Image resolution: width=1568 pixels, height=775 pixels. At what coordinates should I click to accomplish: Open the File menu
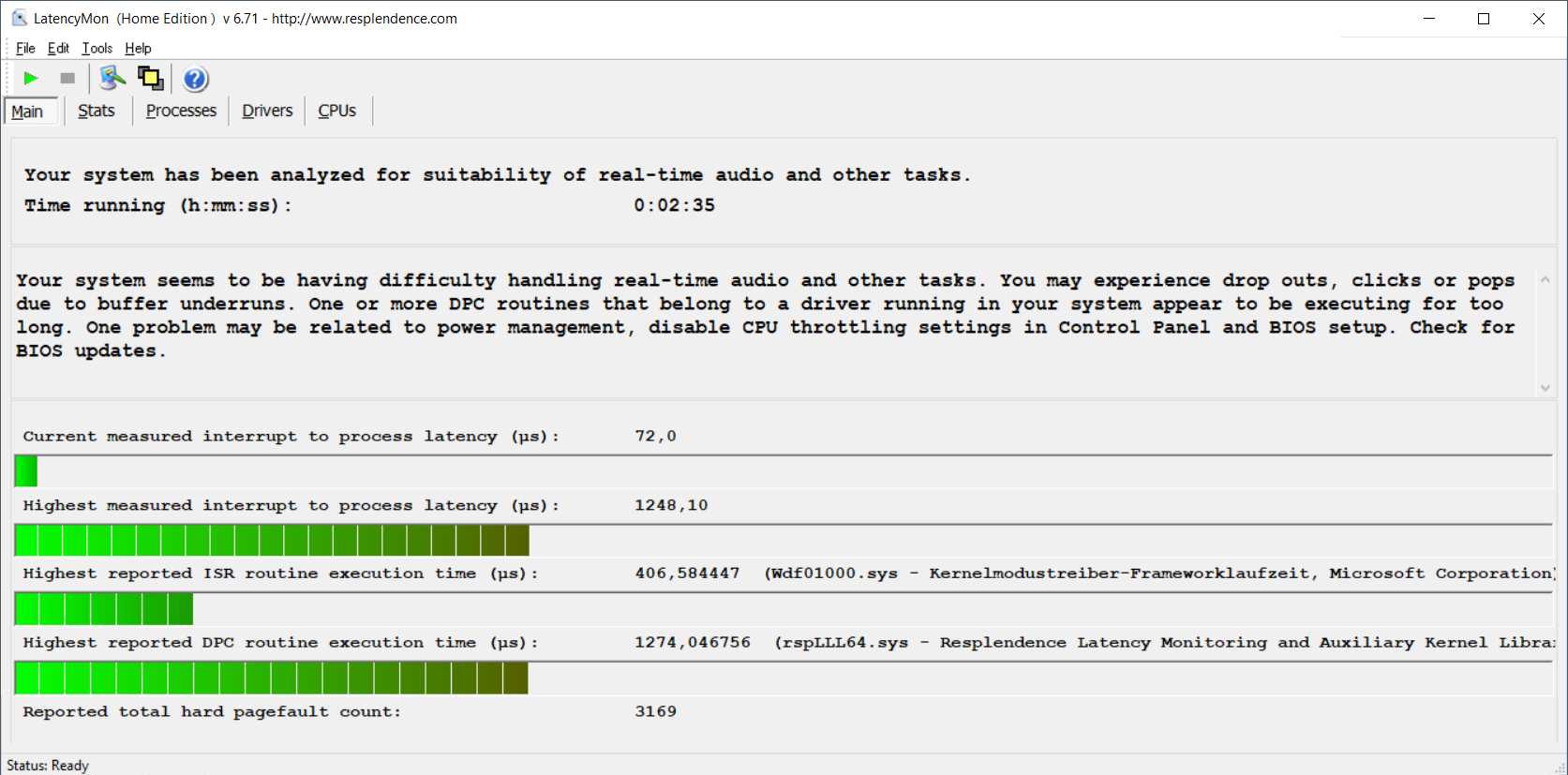(25, 49)
